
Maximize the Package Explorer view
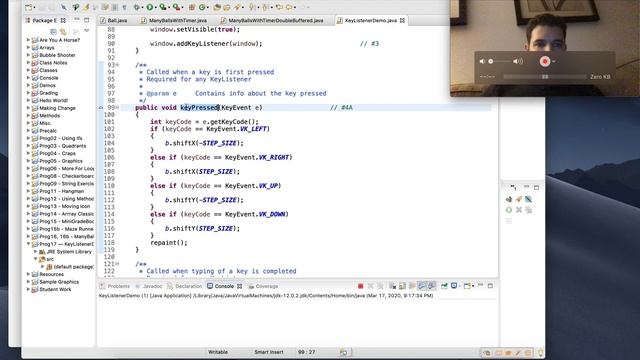87,20
